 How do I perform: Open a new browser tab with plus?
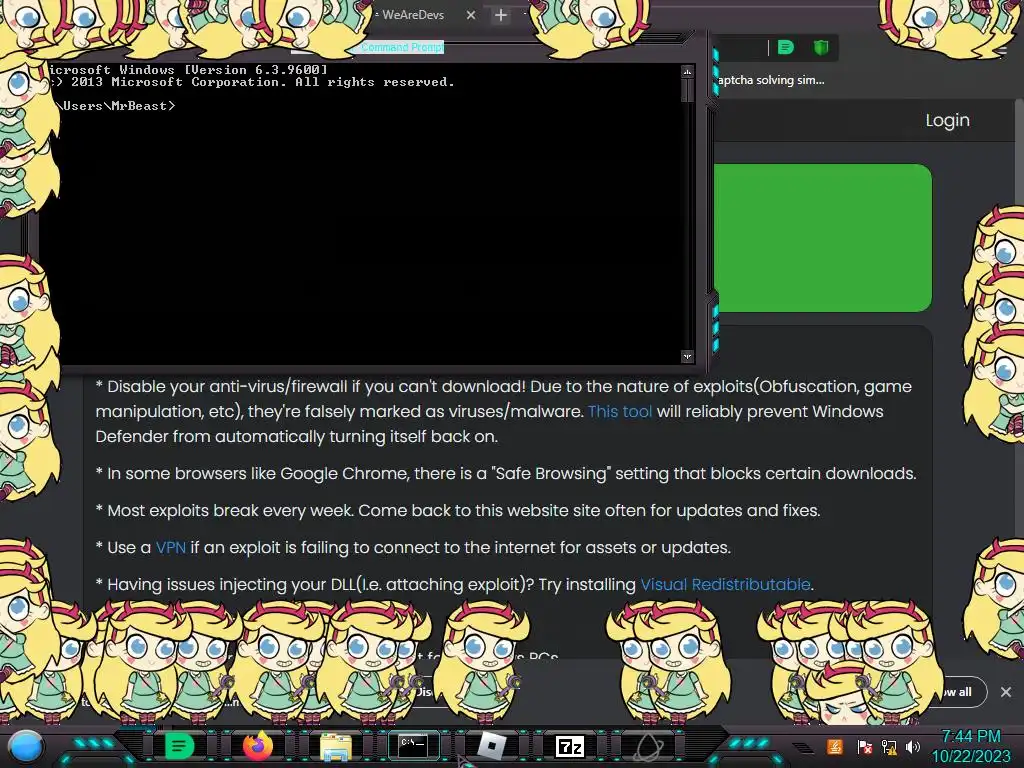(501, 15)
